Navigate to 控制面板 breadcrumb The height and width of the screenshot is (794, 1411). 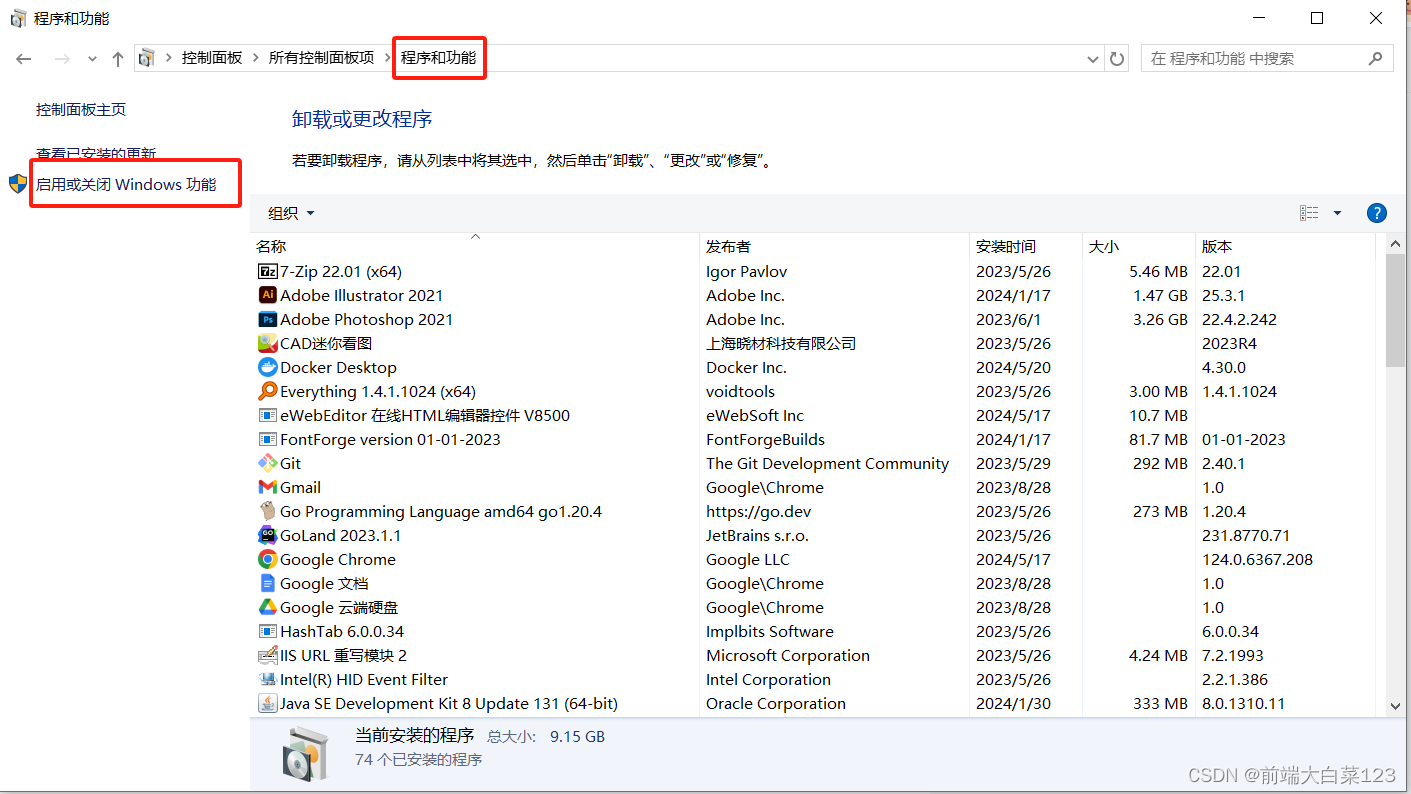pyautogui.click(x=212, y=59)
